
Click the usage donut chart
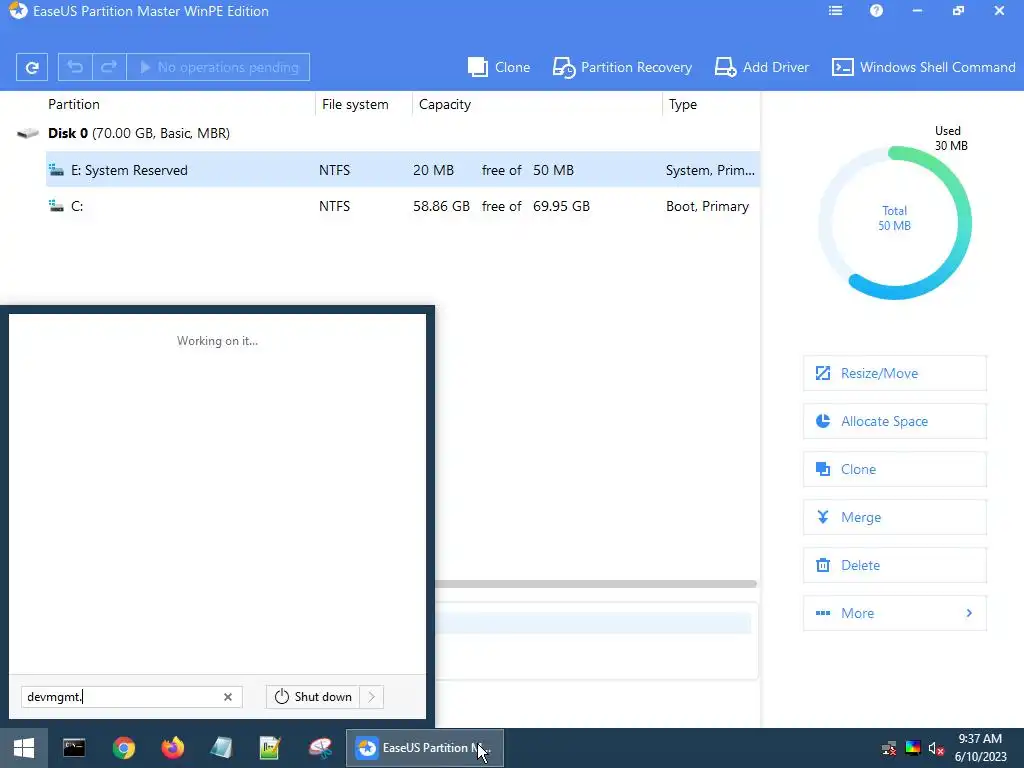click(895, 223)
